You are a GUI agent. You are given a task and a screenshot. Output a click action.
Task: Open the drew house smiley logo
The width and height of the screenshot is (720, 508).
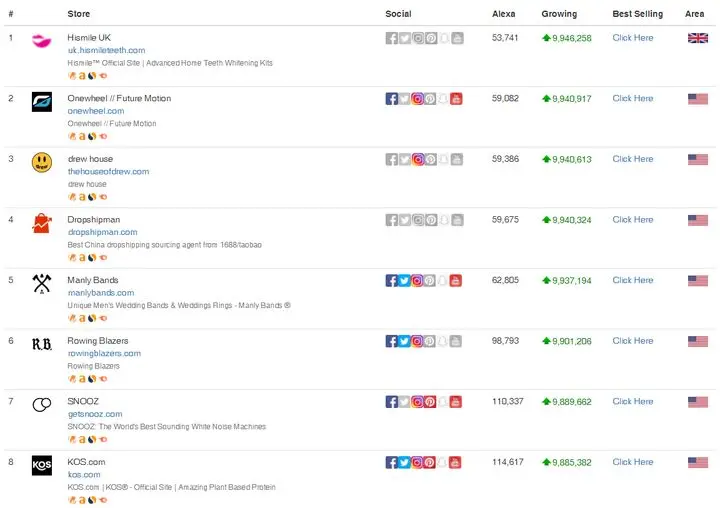point(42,162)
